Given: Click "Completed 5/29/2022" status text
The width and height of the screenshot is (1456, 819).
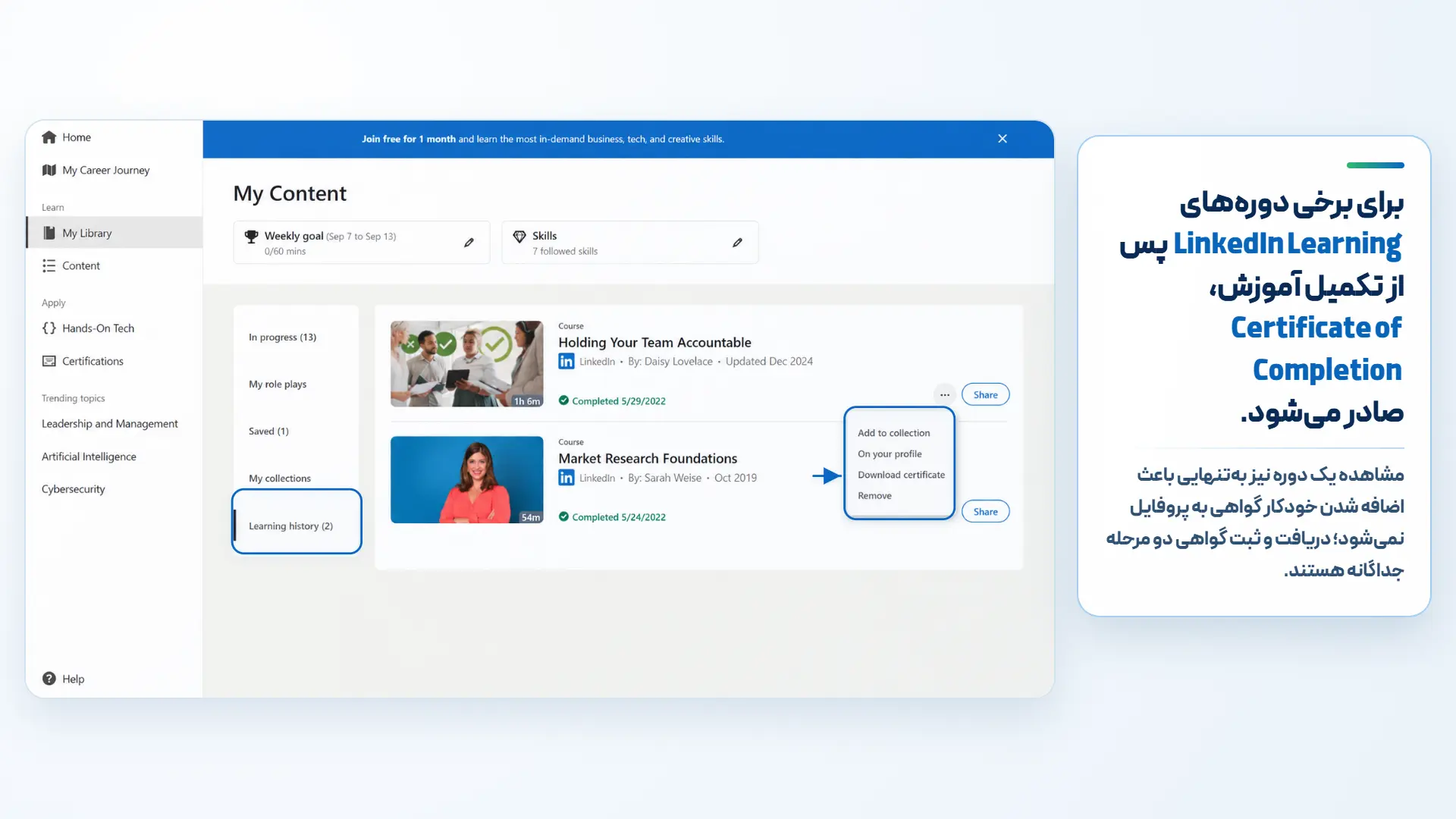Looking at the screenshot, I should point(619,401).
